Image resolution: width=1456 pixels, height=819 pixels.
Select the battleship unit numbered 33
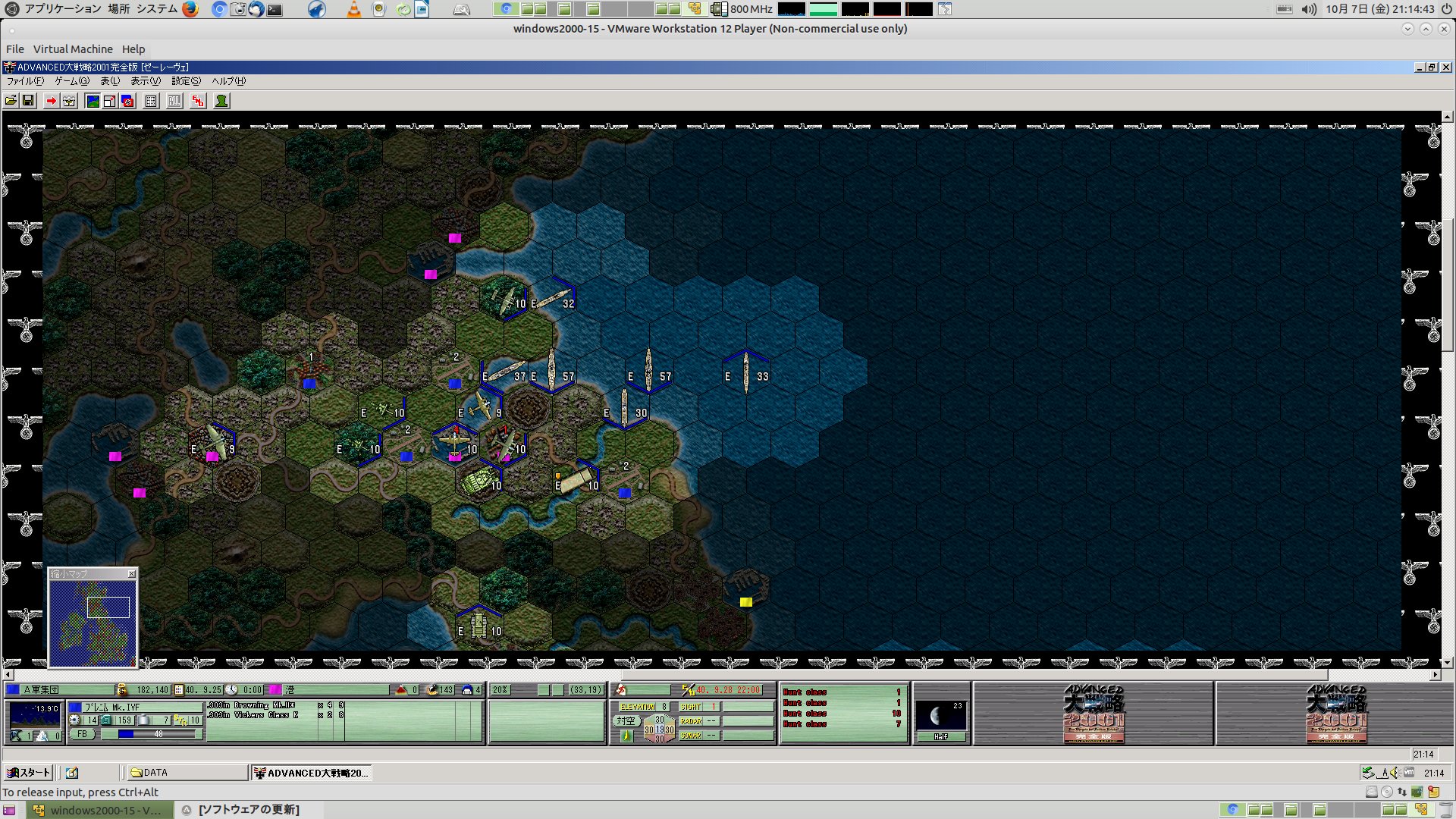746,372
